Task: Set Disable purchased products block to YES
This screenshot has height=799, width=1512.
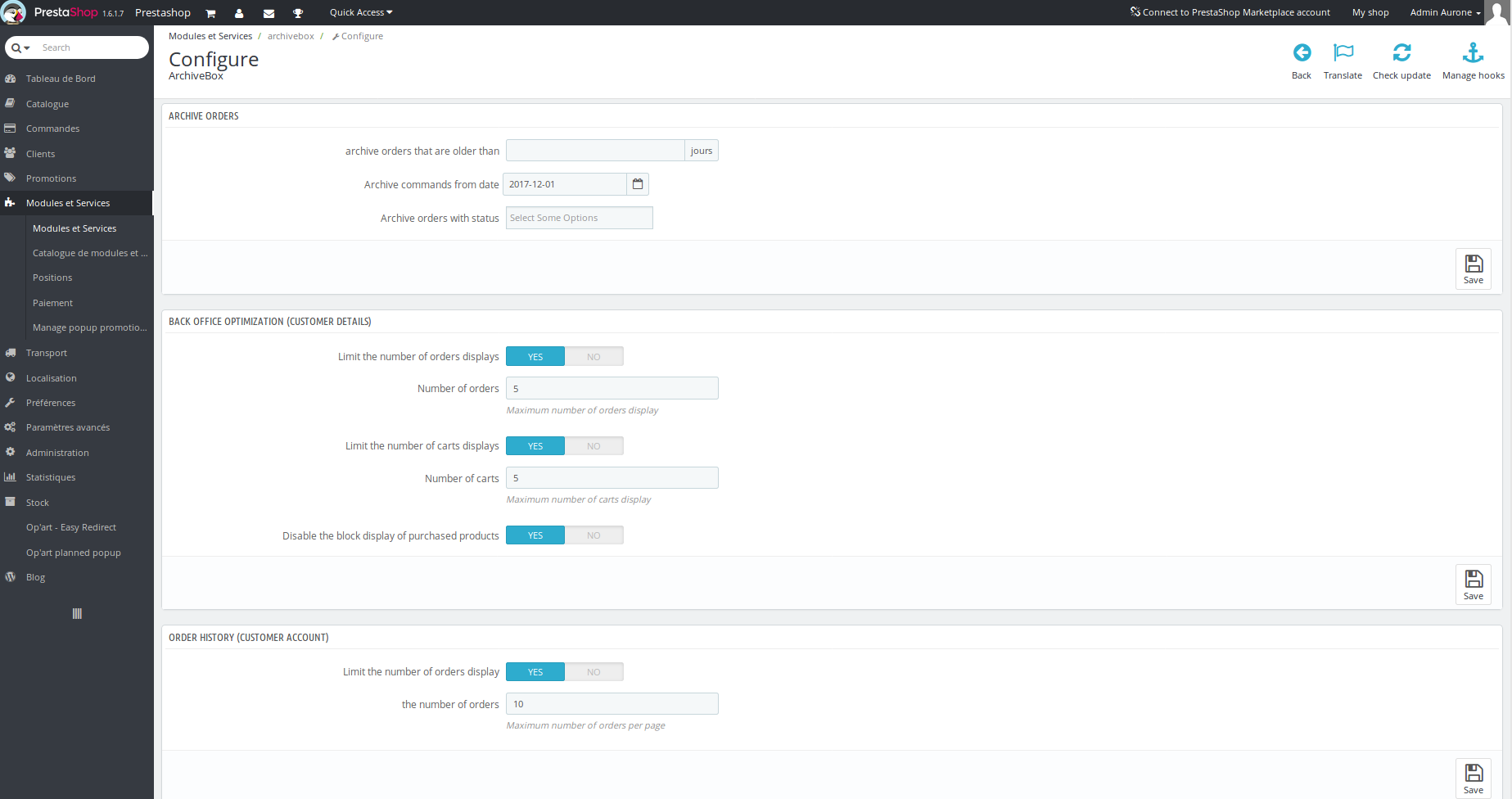Action: [535, 535]
